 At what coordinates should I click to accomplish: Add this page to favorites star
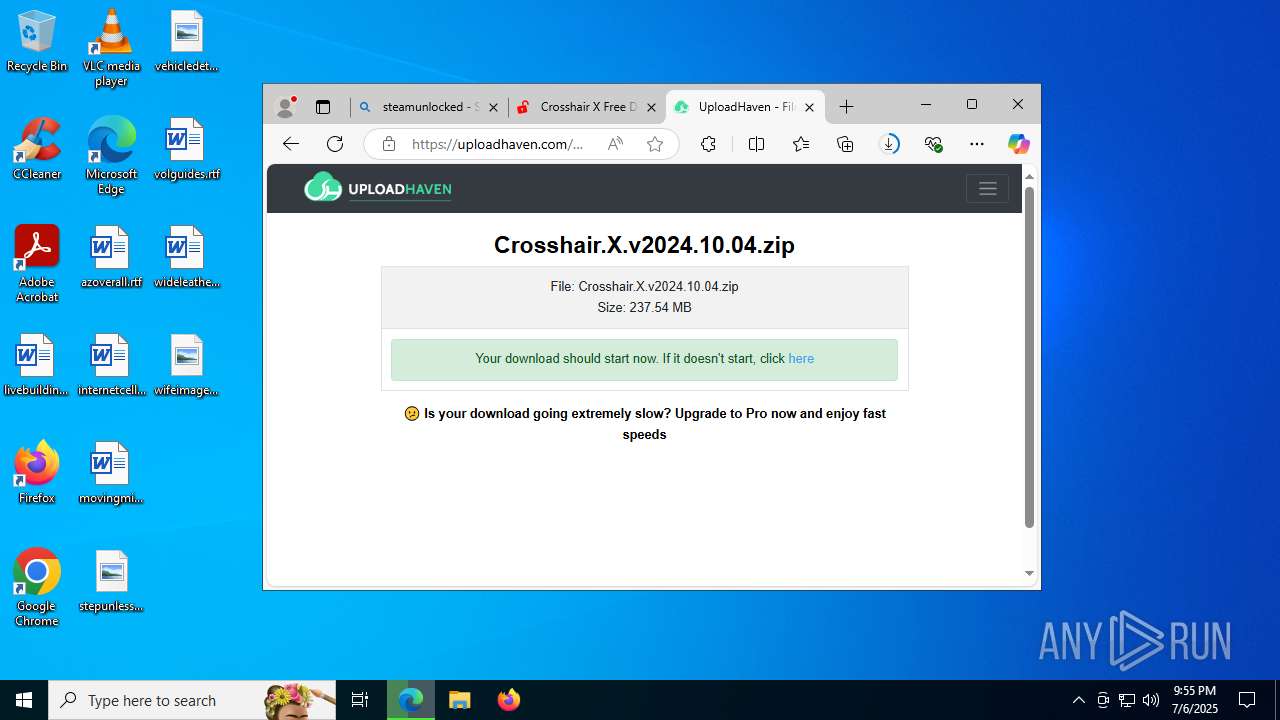coord(655,144)
